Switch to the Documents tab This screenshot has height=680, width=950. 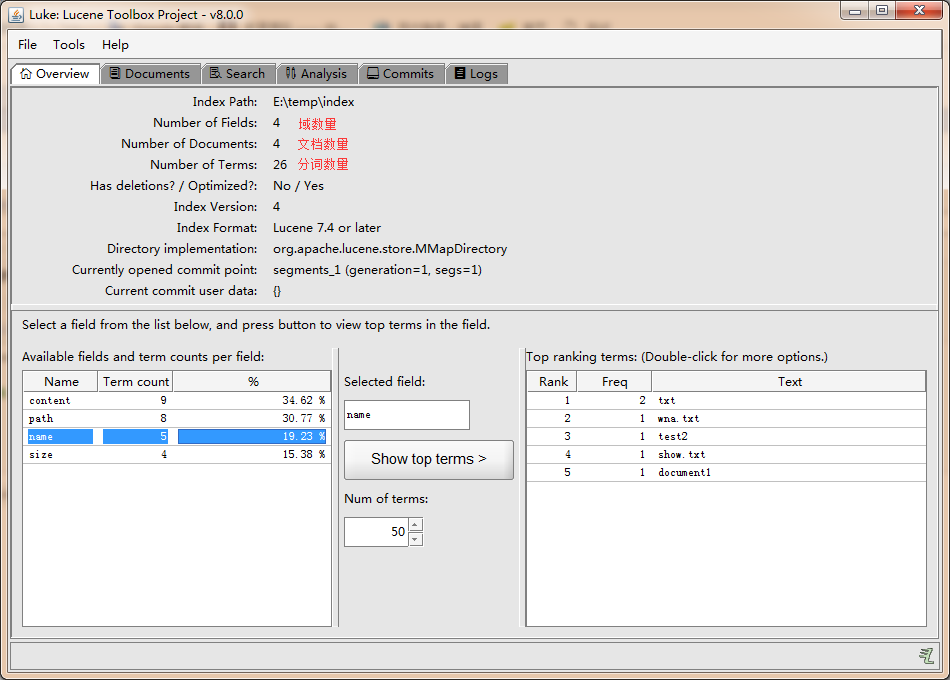[150, 73]
